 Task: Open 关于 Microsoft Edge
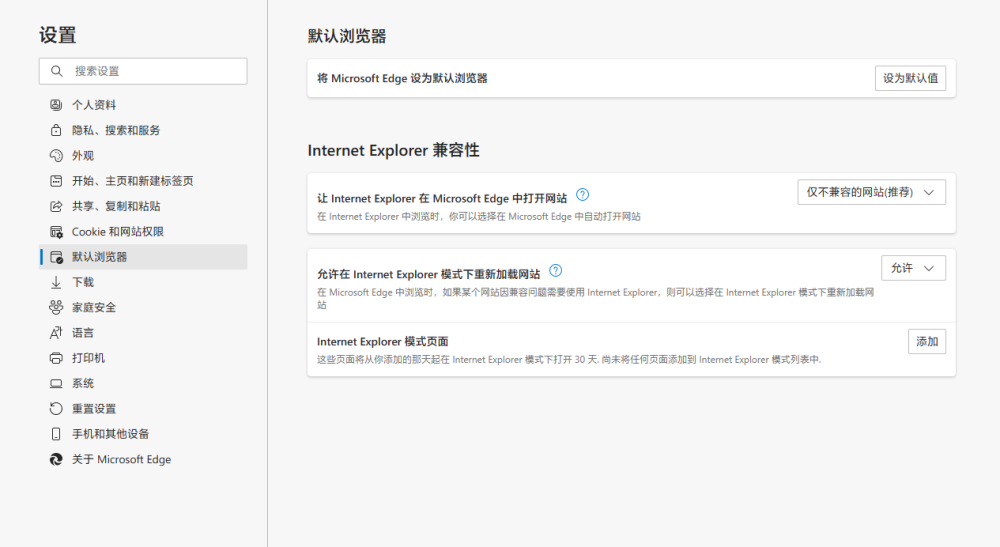[x=143, y=459]
